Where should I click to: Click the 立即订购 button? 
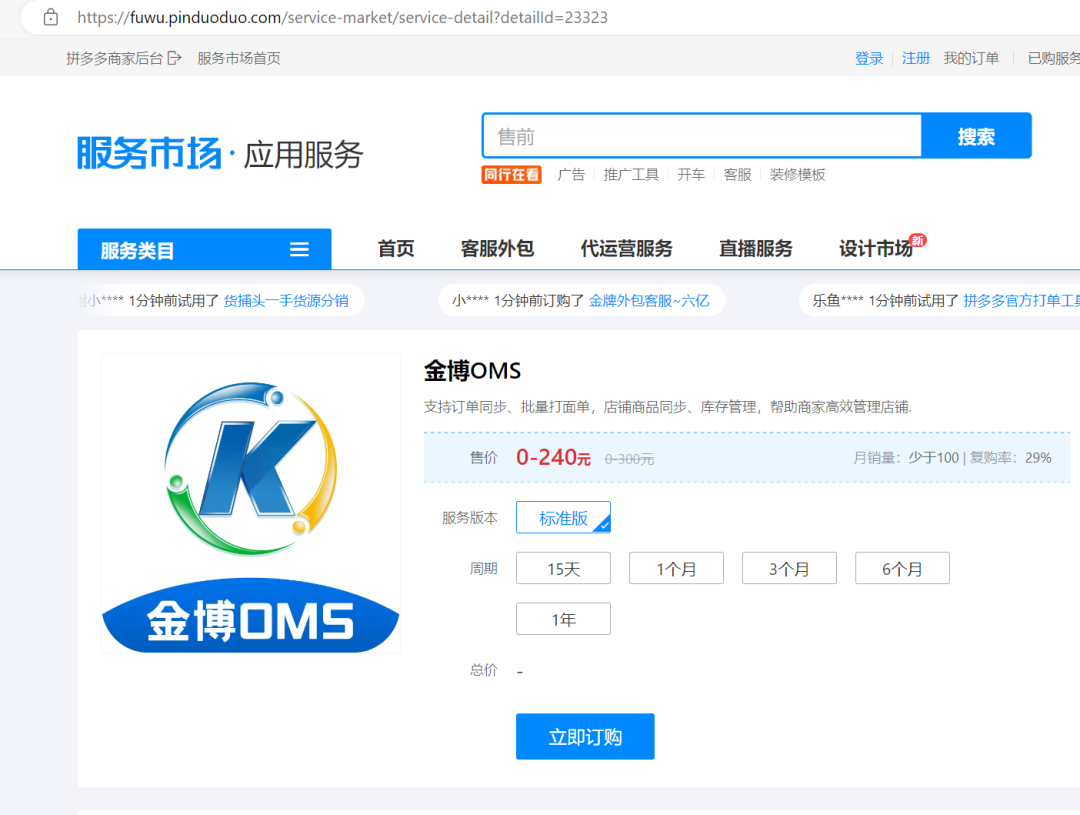[585, 736]
